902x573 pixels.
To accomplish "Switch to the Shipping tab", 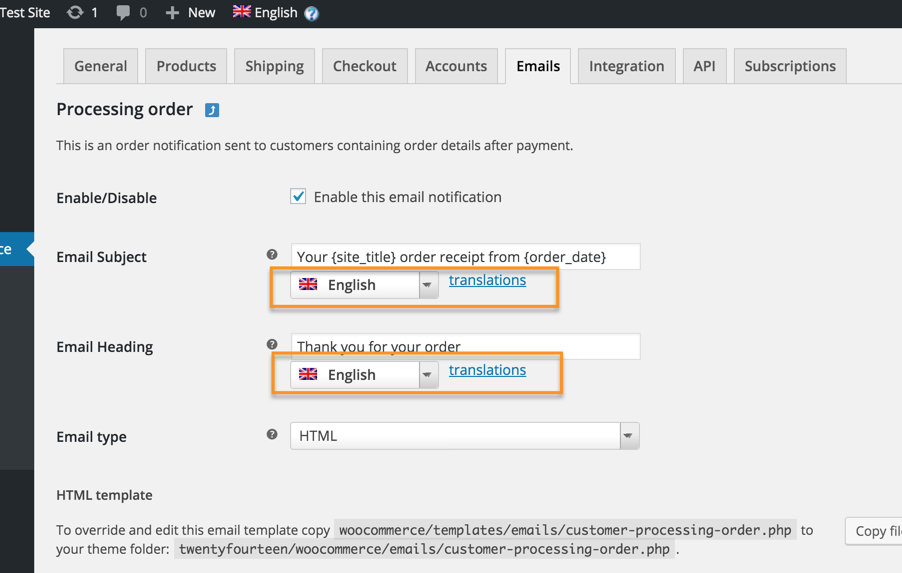I will 274,66.
